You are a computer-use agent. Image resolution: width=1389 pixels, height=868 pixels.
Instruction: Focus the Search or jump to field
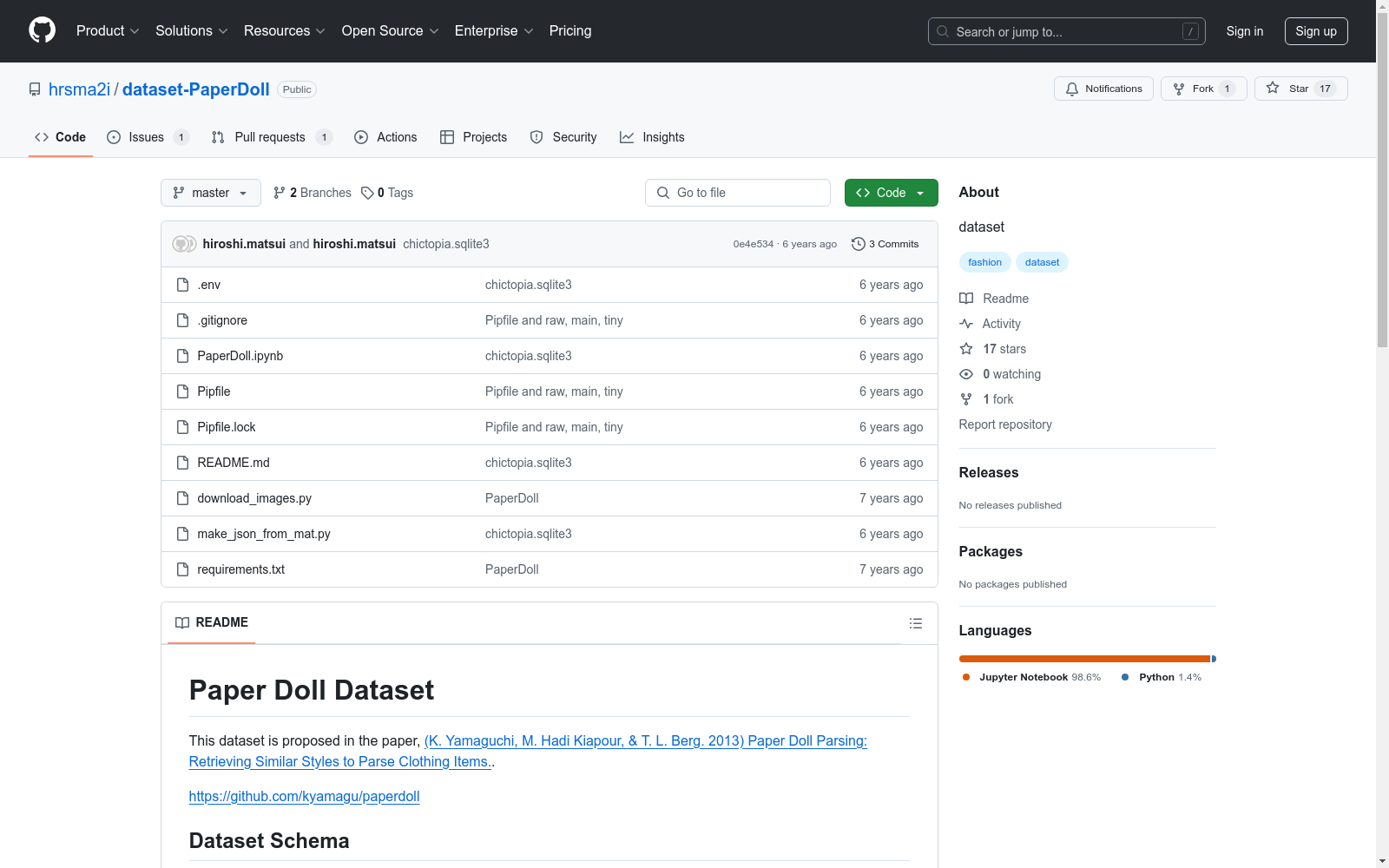[x=1067, y=31]
